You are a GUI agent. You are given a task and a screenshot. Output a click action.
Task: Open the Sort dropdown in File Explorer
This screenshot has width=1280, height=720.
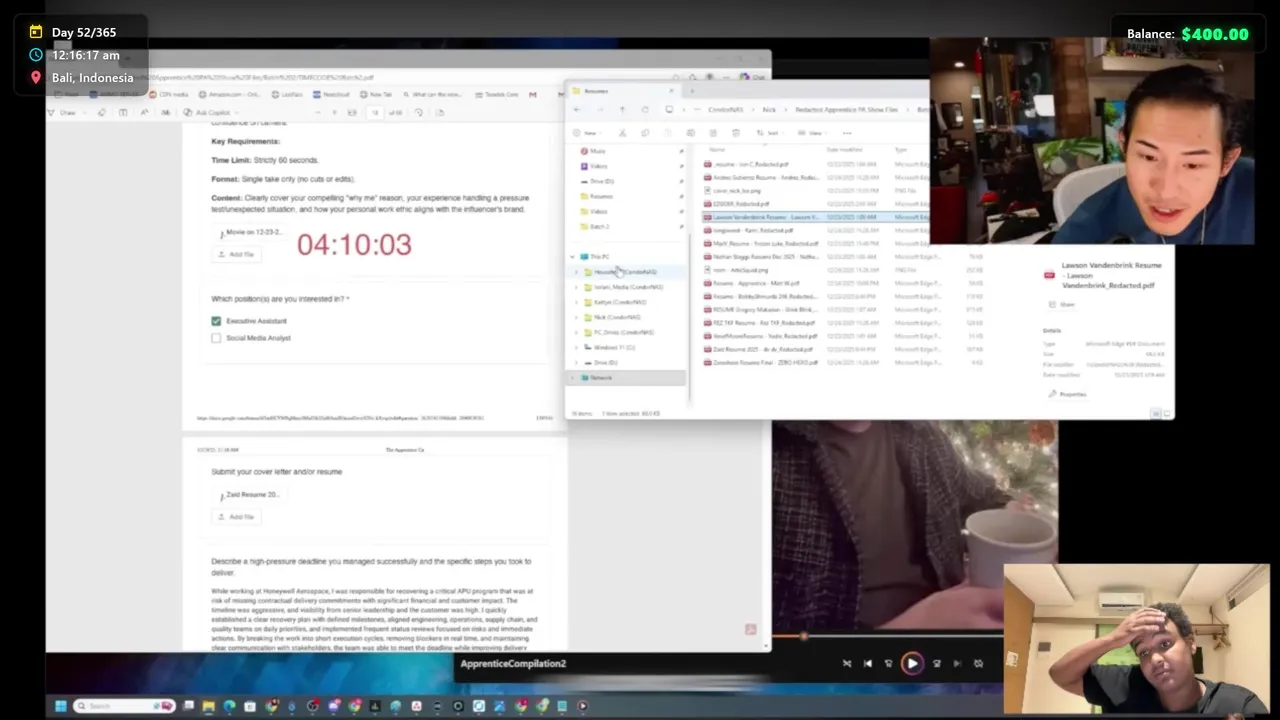(769, 133)
